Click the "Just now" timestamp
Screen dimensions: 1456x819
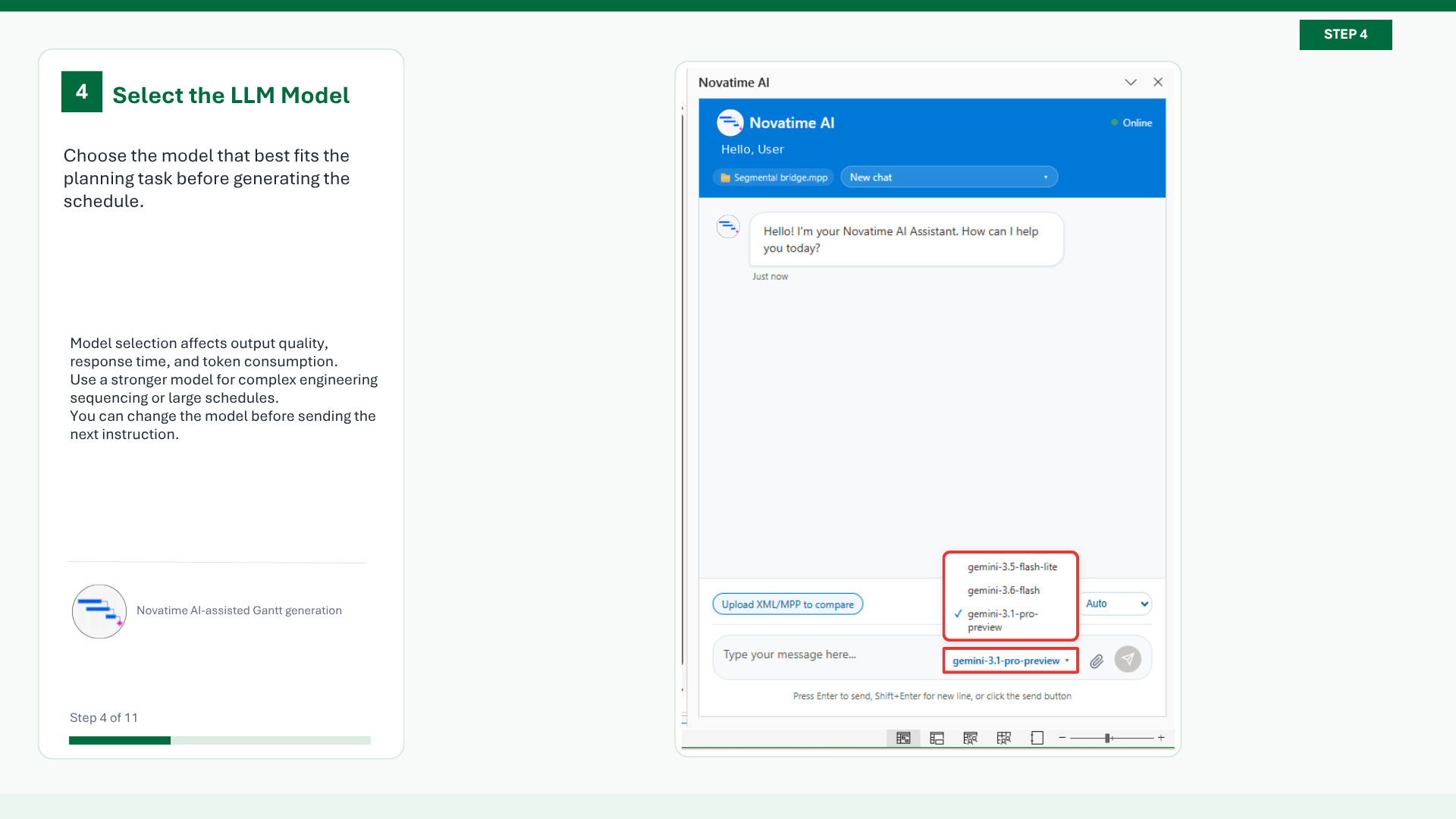770,277
